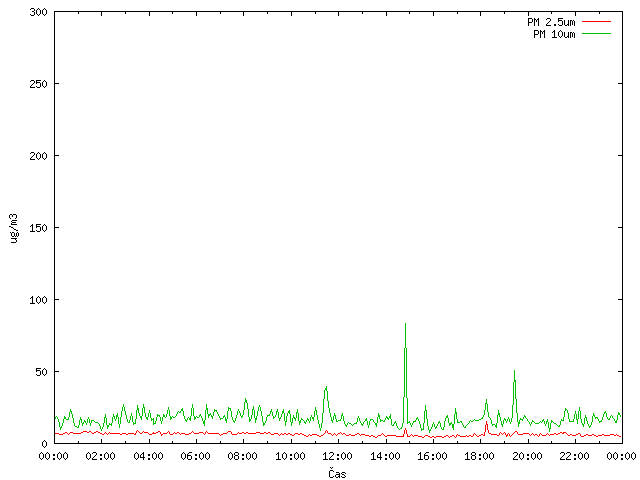640x480 pixels.
Task: Click the 22:00 time label
Action: pyautogui.click(x=574, y=456)
